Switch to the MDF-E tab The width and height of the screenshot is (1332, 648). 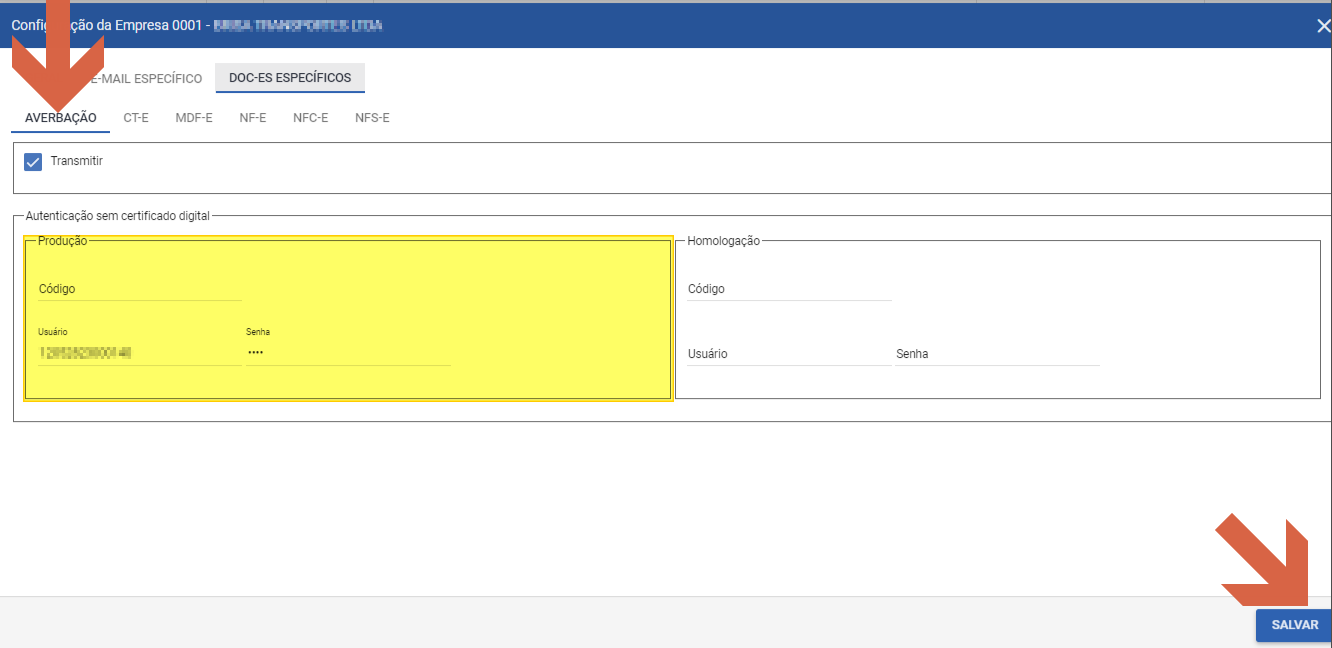coord(194,118)
